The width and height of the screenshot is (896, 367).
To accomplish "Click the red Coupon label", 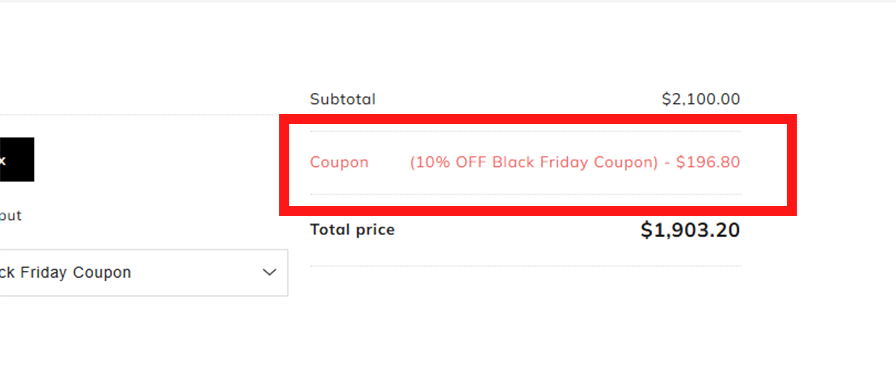I will (339, 162).
